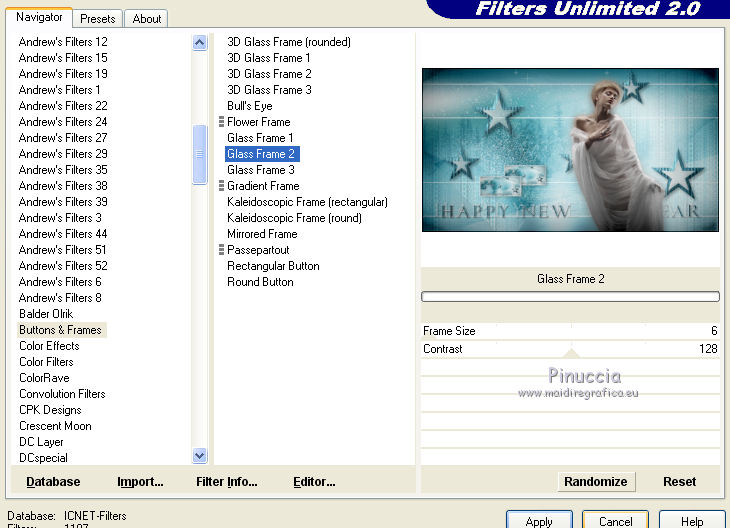
Task: Choose Rectangular Button filter
Action: pyautogui.click(x=273, y=266)
